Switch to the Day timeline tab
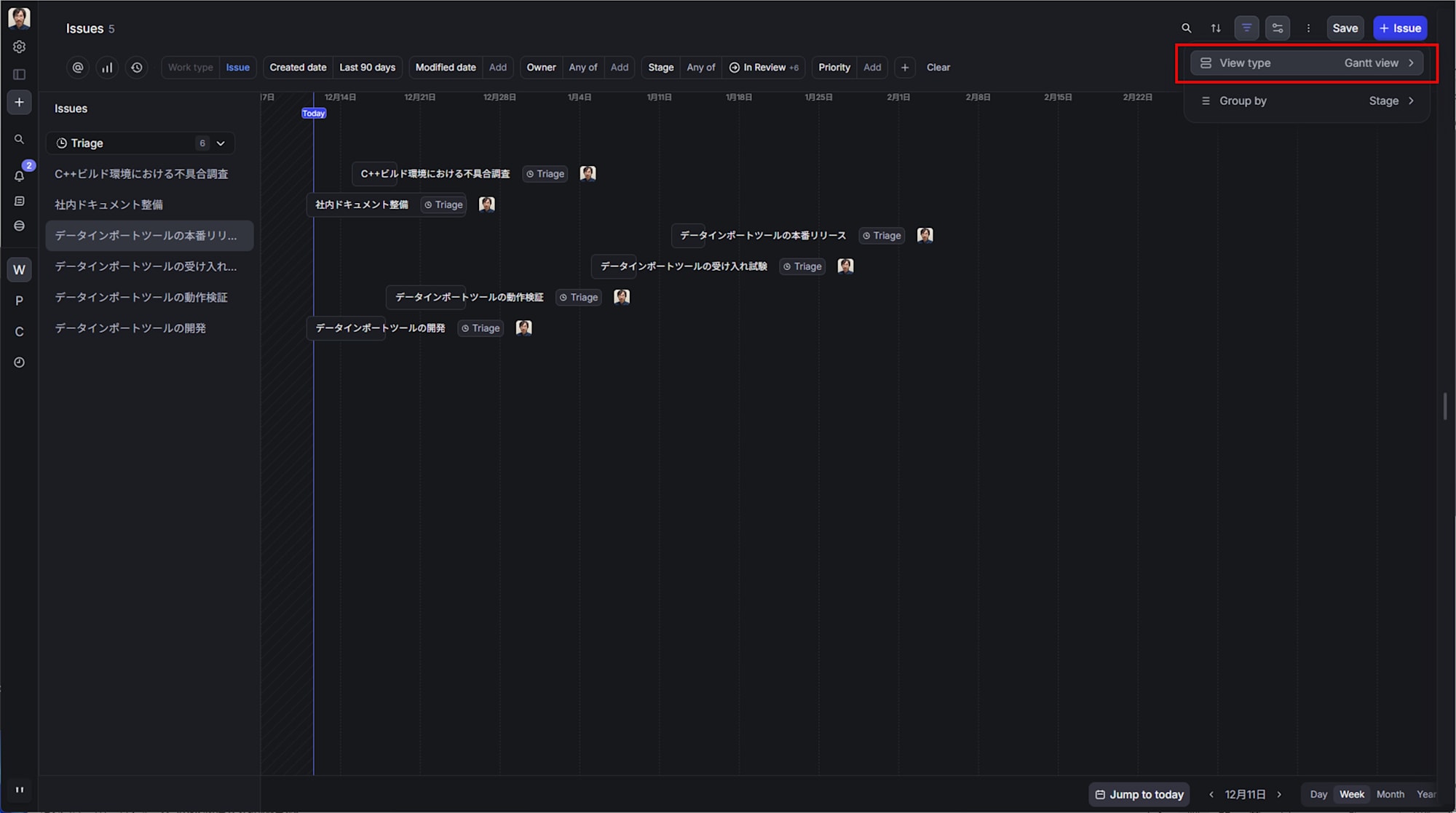The height and width of the screenshot is (813, 1456). pyautogui.click(x=1318, y=794)
